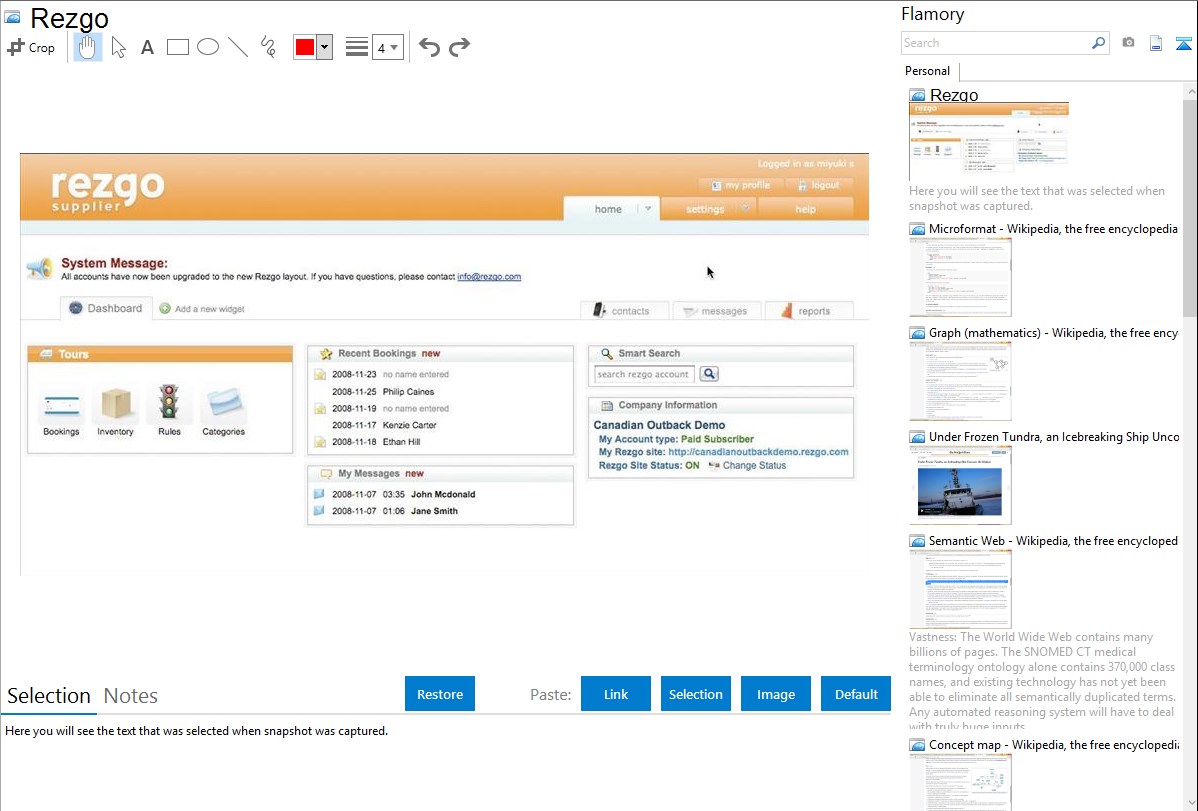Open the messages tab
This screenshot has height=811, width=1198.
coord(717,310)
